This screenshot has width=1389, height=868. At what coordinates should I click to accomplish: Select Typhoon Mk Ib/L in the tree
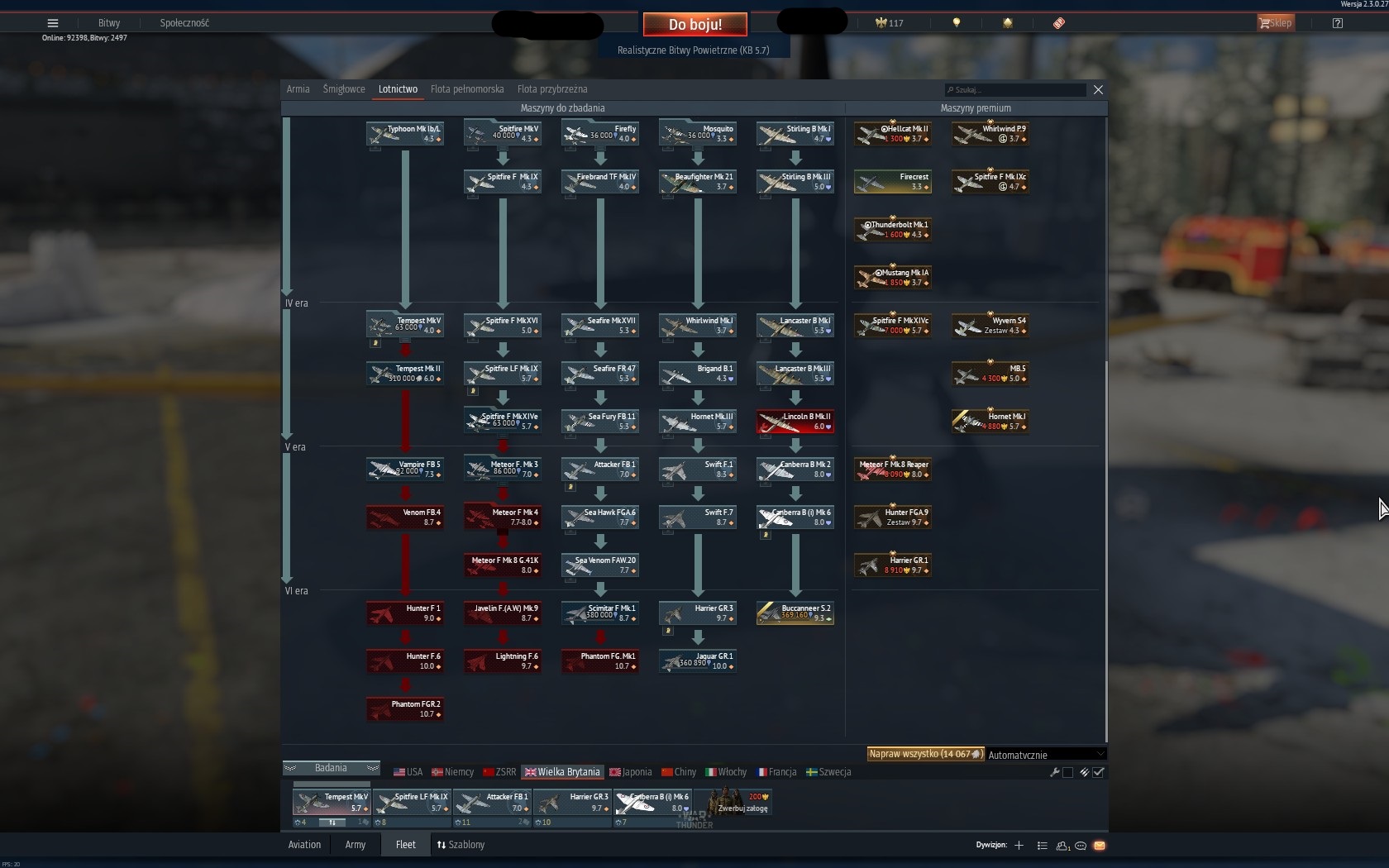click(405, 134)
